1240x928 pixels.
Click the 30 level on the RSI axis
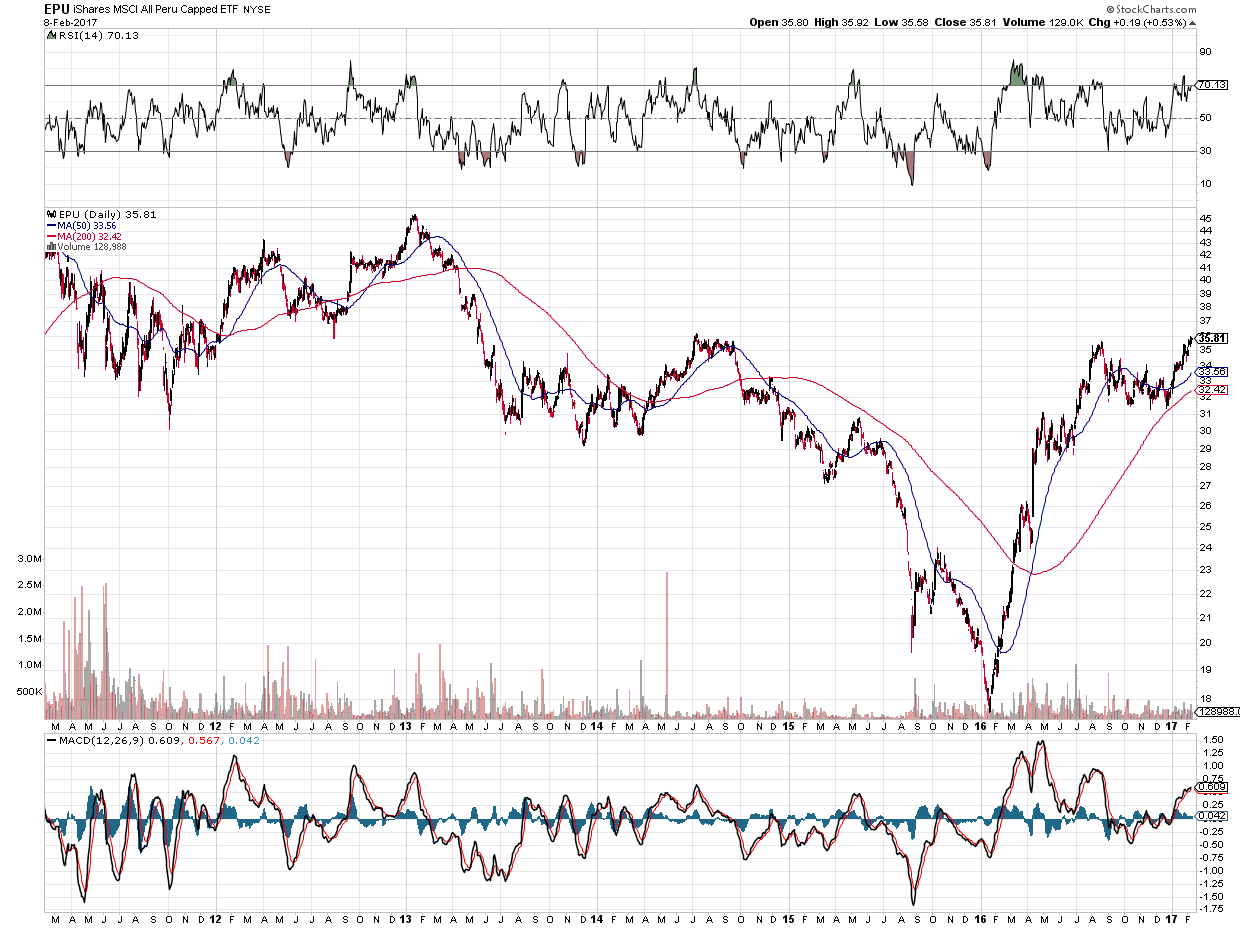tap(1205, 151)
